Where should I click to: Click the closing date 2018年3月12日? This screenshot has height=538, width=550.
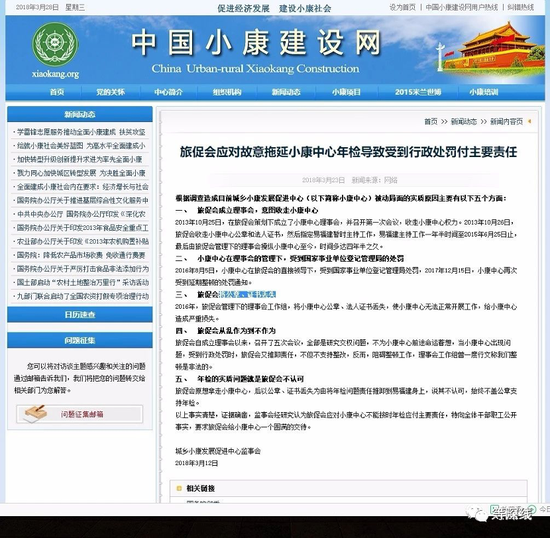pyautogui.click(x=196, y=463)
